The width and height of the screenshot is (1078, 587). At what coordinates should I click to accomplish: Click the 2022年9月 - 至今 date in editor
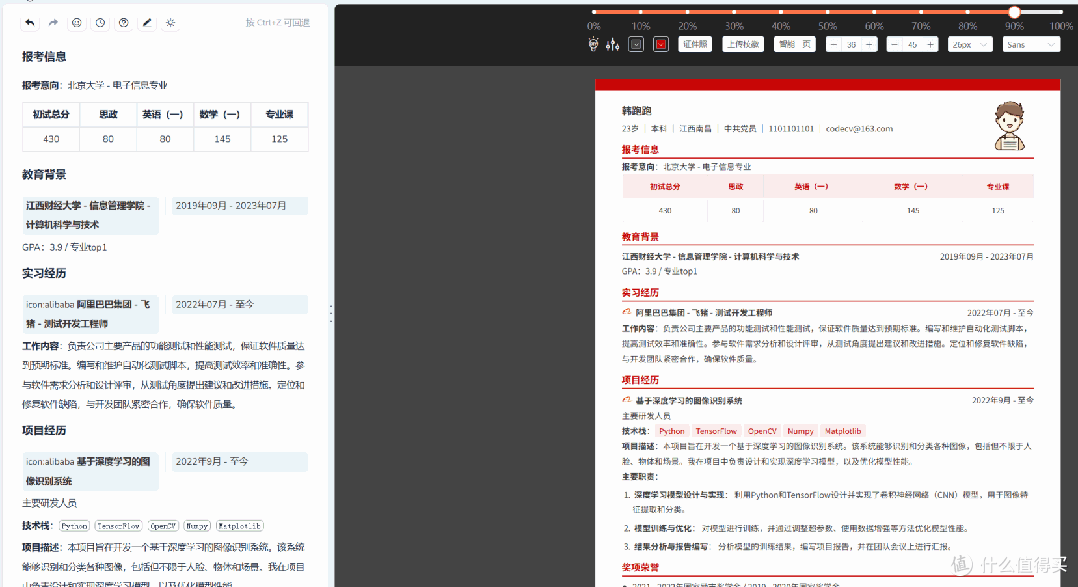pos(239,461)
